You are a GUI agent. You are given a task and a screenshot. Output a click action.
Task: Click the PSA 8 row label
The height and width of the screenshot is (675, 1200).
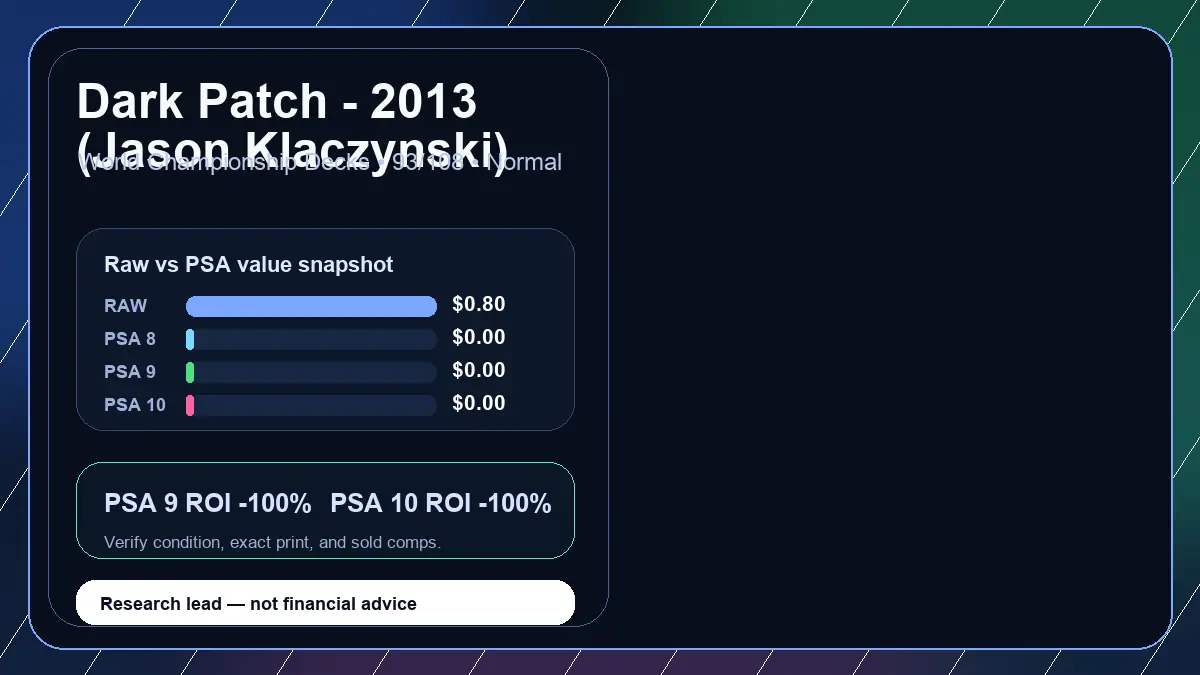coord(130,339)
